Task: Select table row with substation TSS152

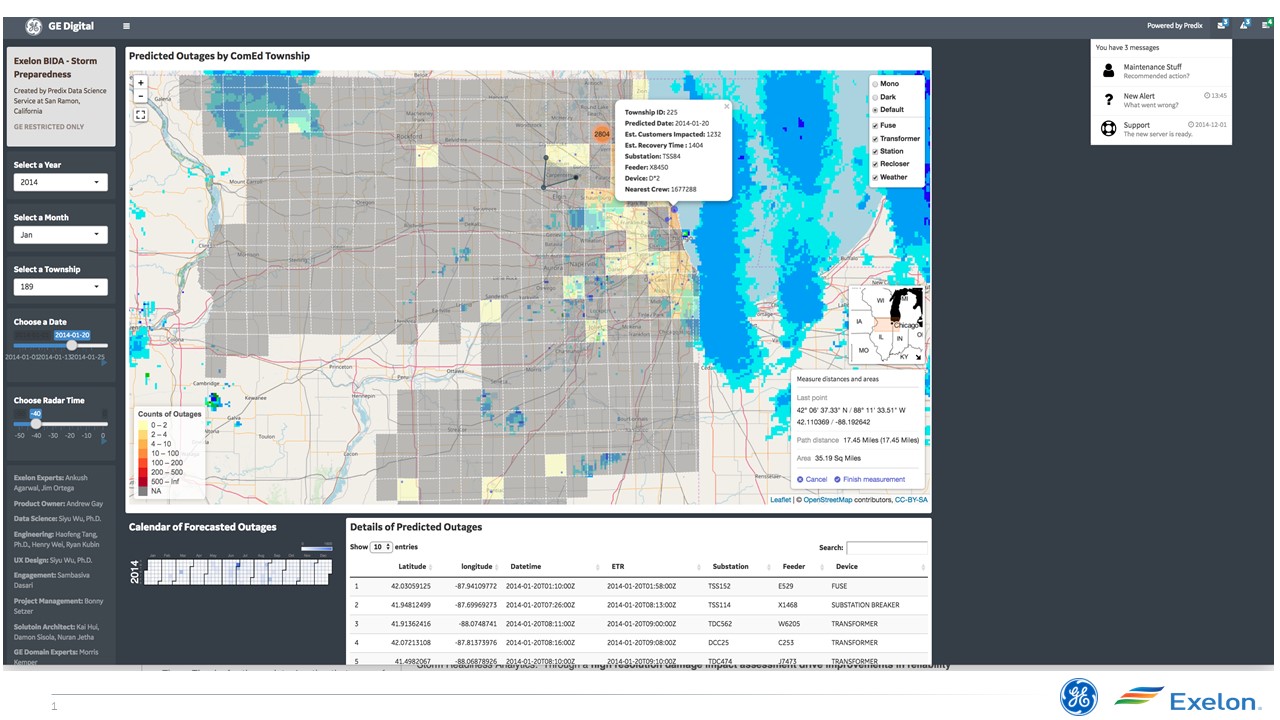Action: (638, 586)
